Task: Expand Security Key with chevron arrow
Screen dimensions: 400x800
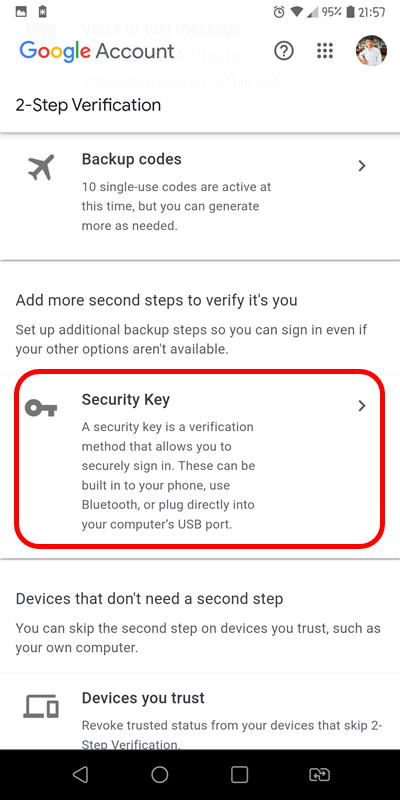Action: pyautogui.click(x=362, y=406)
